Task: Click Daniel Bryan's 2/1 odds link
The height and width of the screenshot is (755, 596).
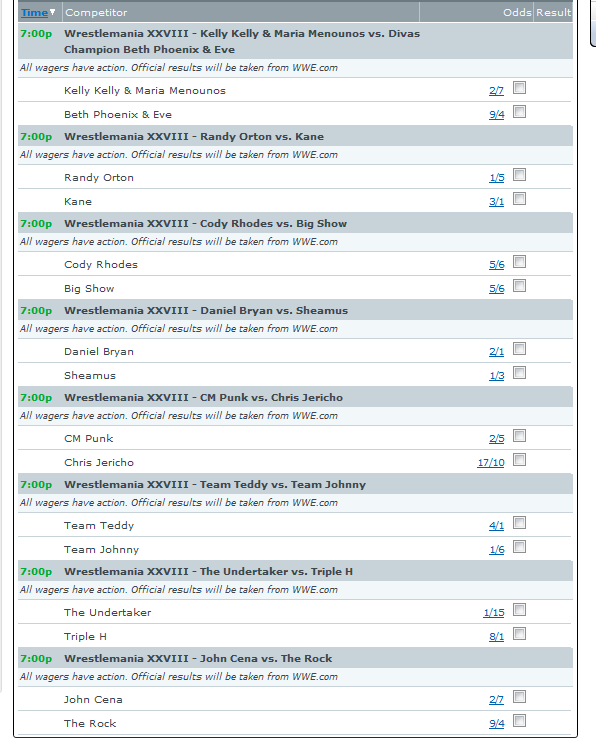Action: [496, 352]
